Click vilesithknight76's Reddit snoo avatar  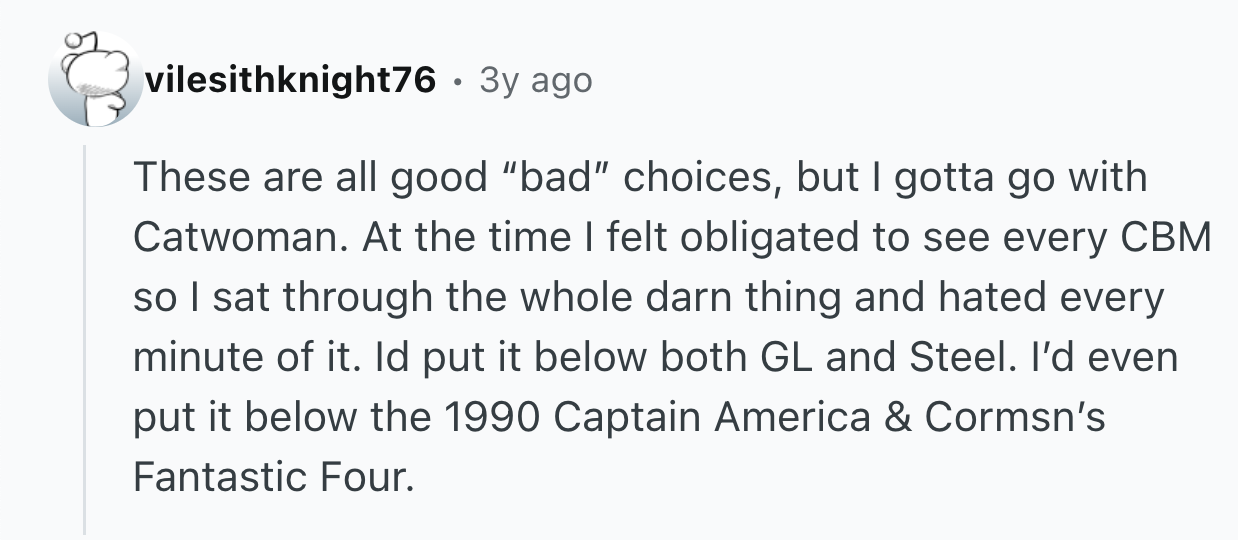(96, 80)
